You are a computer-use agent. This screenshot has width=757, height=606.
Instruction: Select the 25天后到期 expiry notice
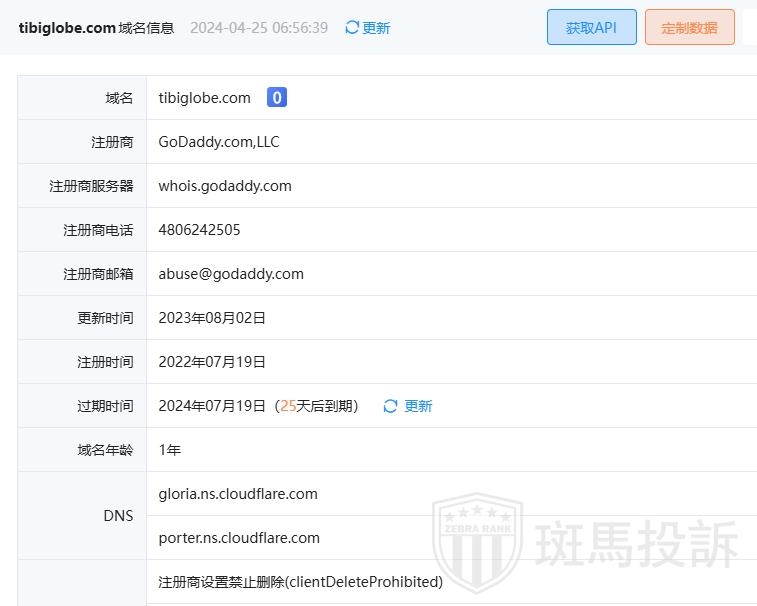pos(317,406)
